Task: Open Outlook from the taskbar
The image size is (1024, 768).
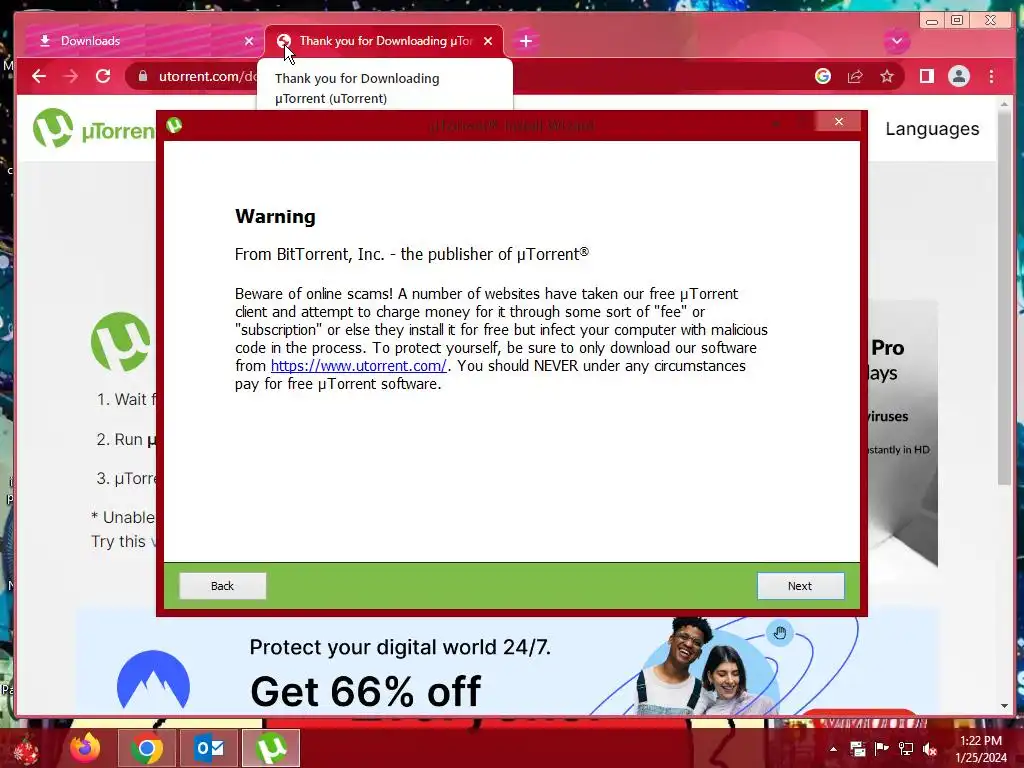Action: coord(209,748)
